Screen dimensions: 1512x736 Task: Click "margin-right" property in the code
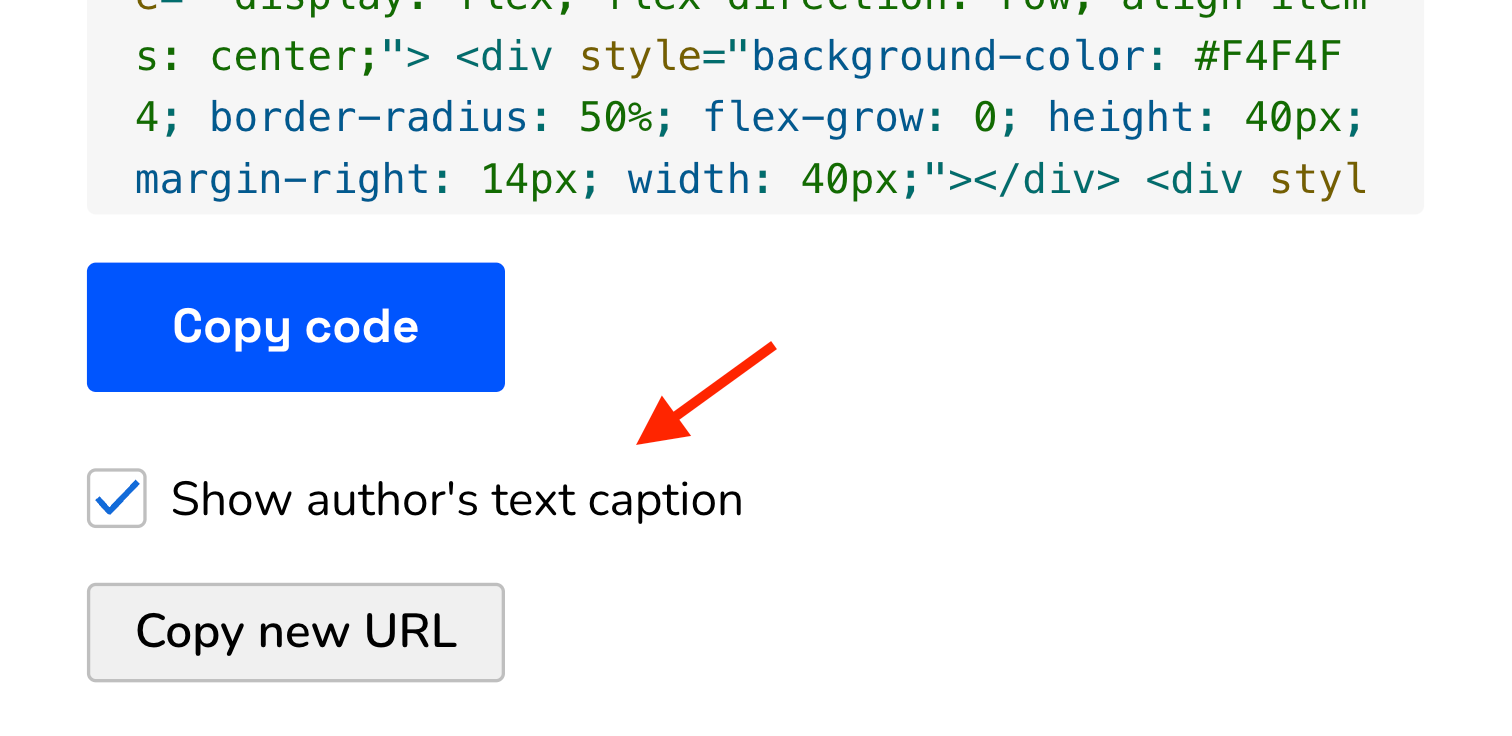click(x=283, y=180)
